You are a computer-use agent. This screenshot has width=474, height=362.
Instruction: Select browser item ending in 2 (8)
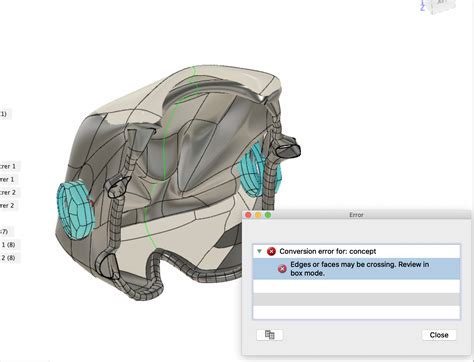[8, 258]
